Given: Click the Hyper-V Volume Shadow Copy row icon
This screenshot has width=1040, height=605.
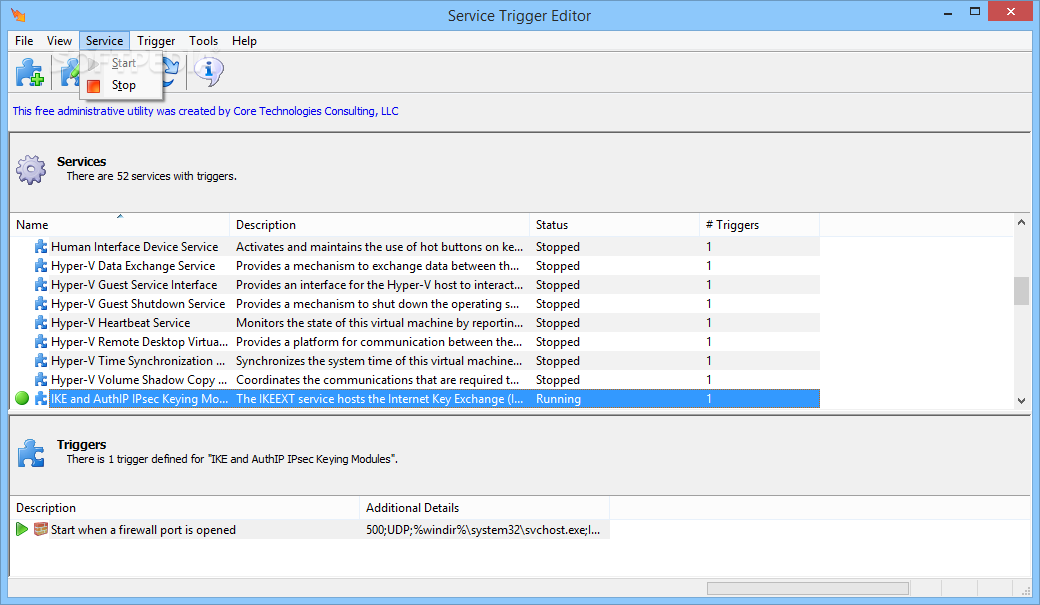Looking at the screenshot, I should click(x=40, y=380).
